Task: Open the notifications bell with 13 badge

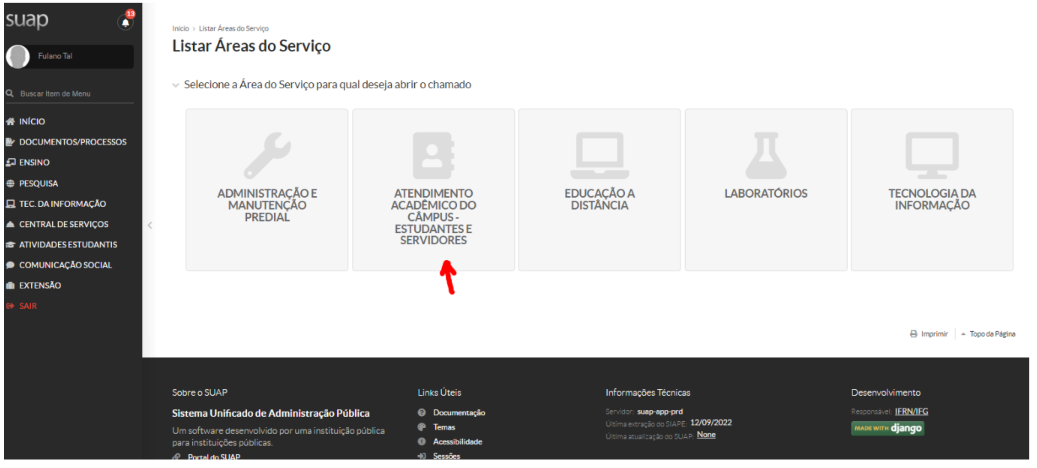Action: point(126,20)
